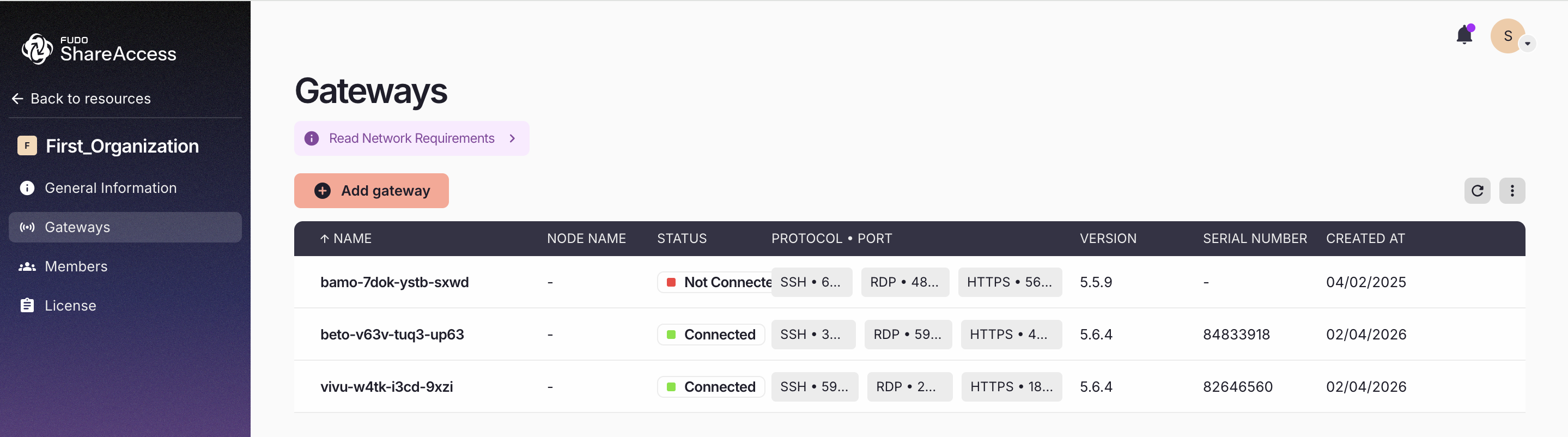Click the Fudo ShareAccess logo
1568x437 pixels.
(x=99, y=48)
